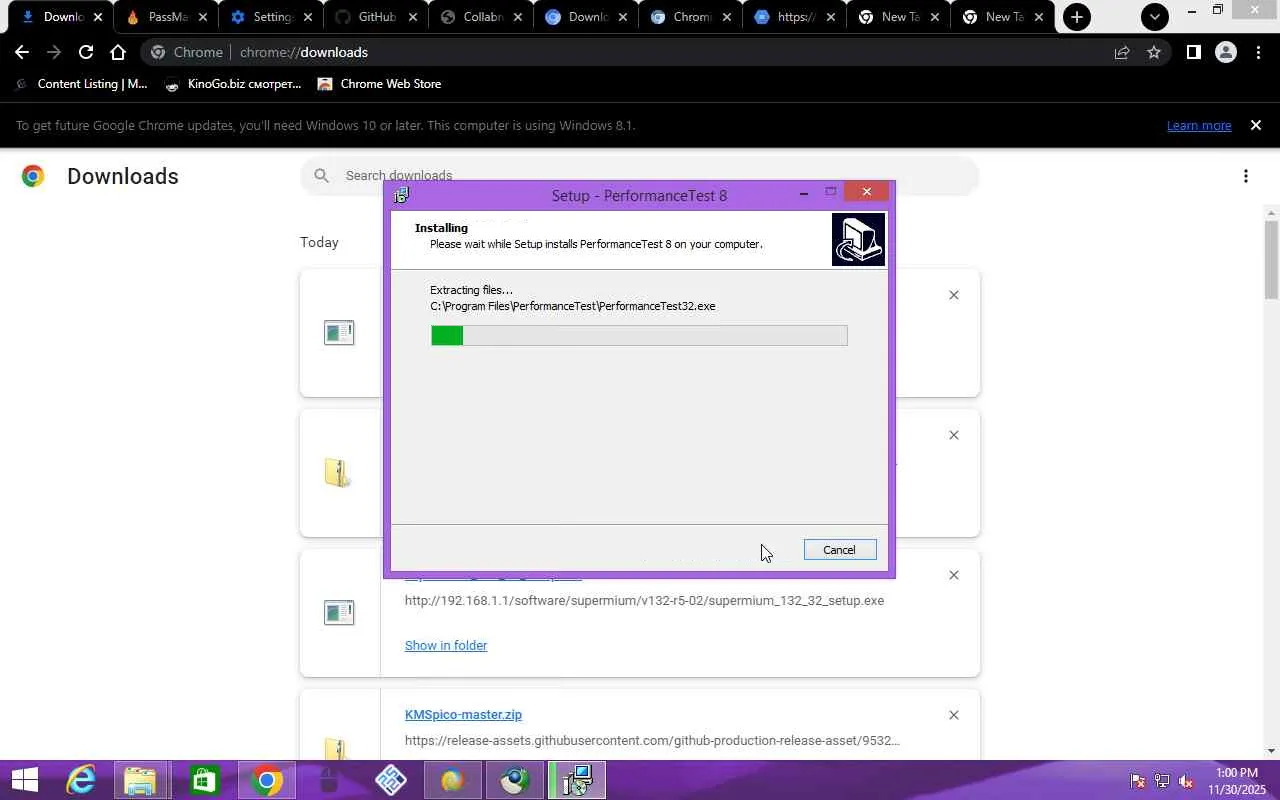Reload the current Chrome page
The height and width of the screenshot is (800, 1280).
click(x=86, y=52)
